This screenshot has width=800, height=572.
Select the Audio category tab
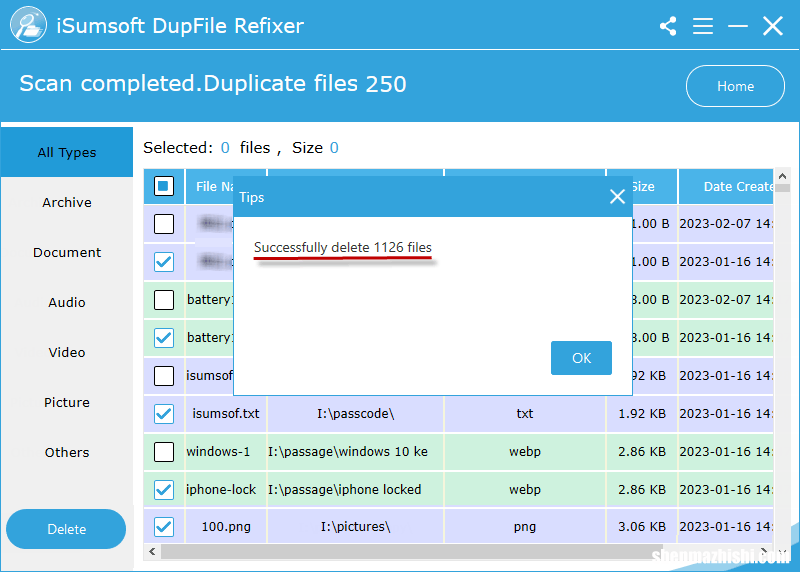[67, 303]
